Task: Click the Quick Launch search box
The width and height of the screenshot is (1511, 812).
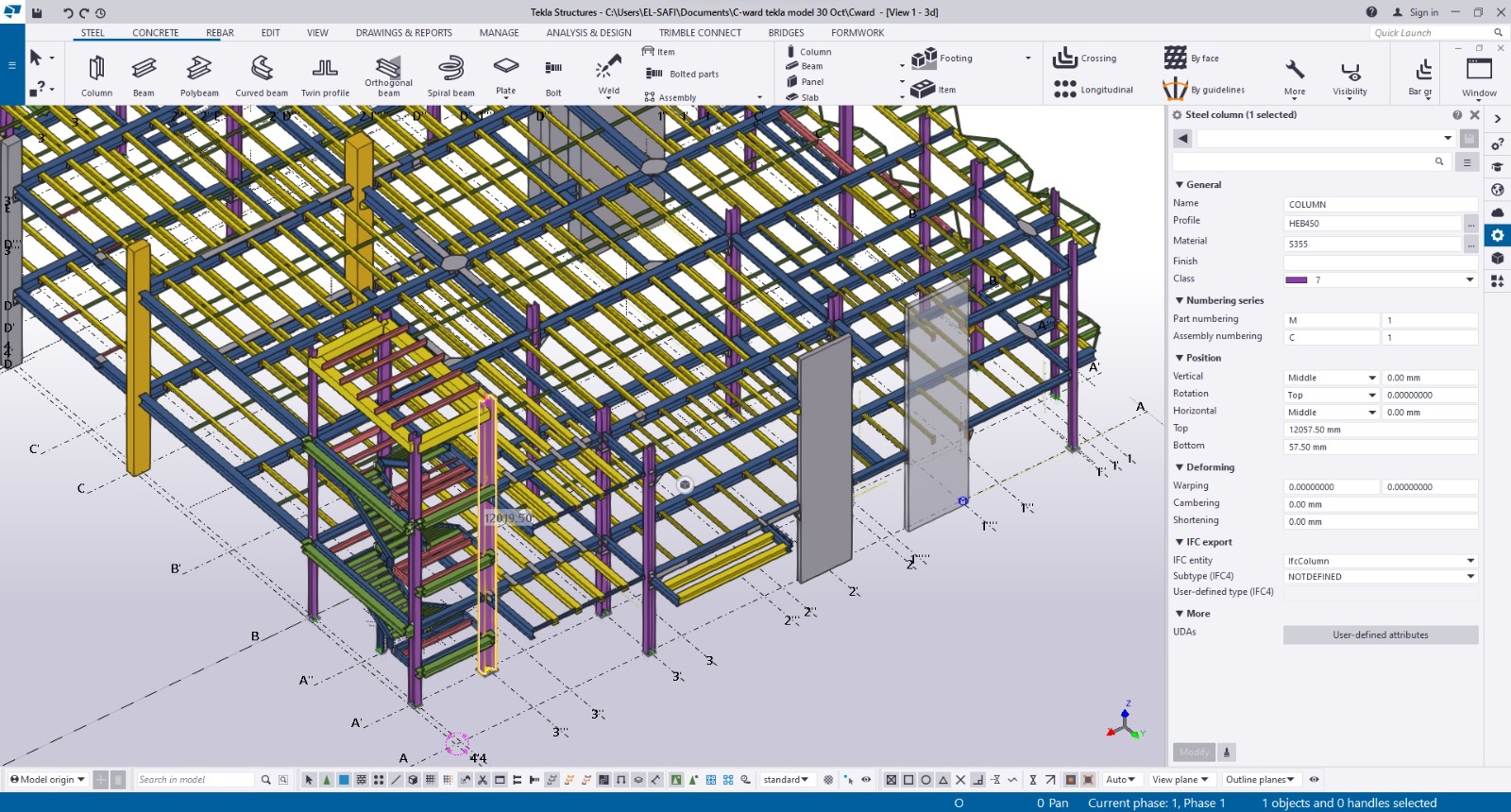Action: (1438, 33)
